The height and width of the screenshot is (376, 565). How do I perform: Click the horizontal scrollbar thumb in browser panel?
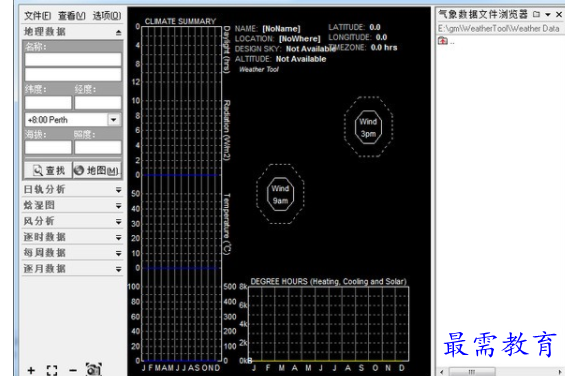click(472, 372)
